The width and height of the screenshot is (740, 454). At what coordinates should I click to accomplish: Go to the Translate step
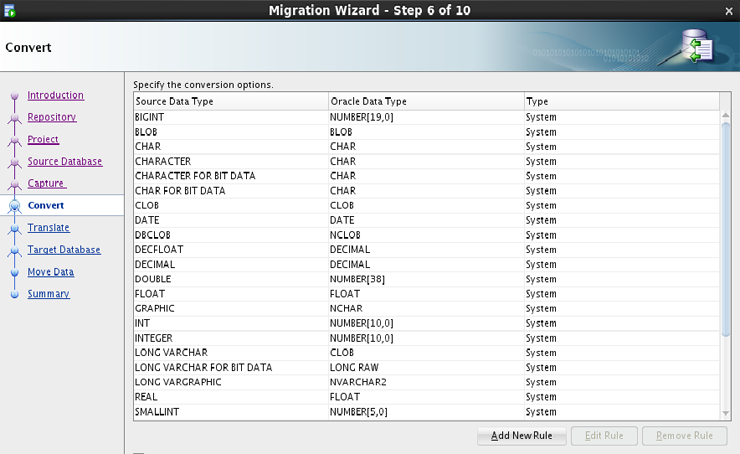pyautogui.click(x=48, y=227)
